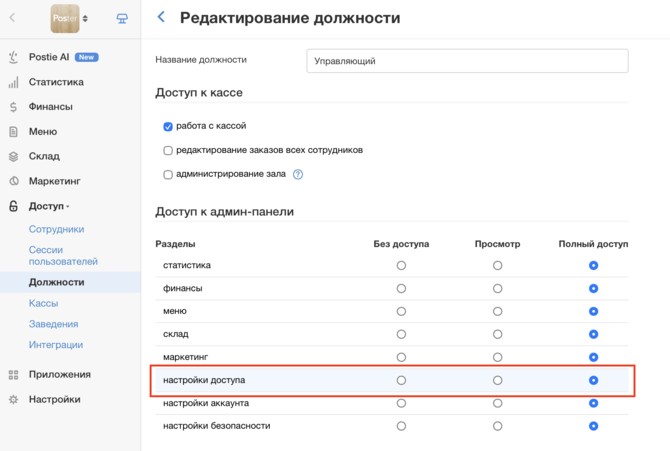Open Приложения in sidebar
670x451 pixels.
point(60,374)
